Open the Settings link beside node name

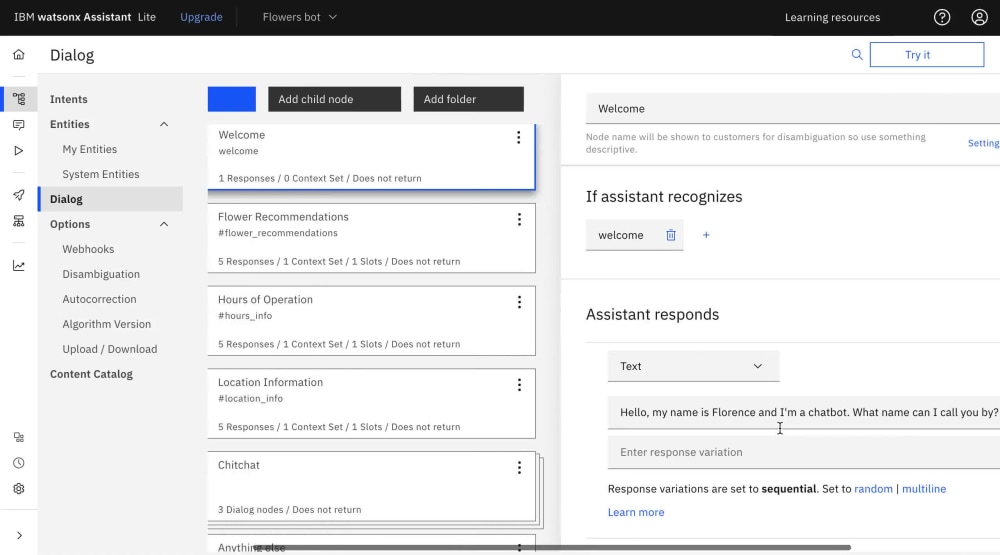click(x=983, y=144)
